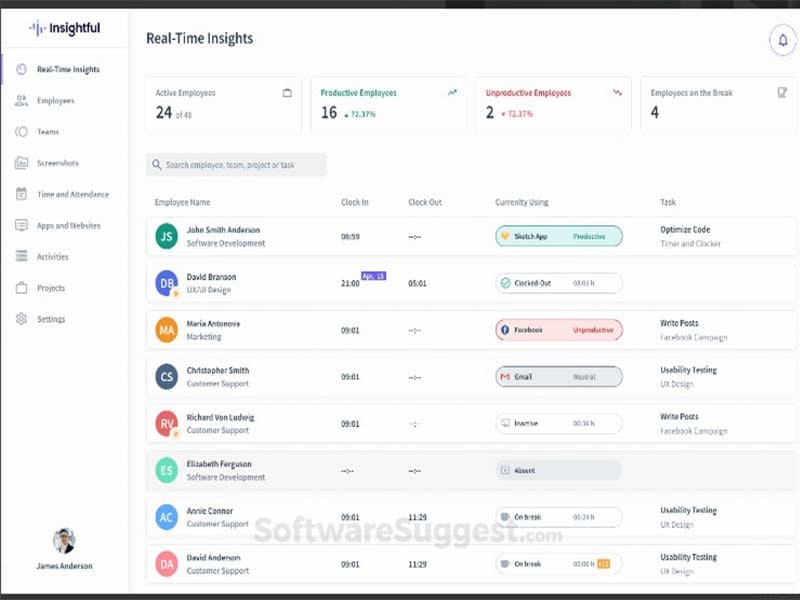
Task: Click the Facebook Unproductive status pill
Action: point(559,330)
